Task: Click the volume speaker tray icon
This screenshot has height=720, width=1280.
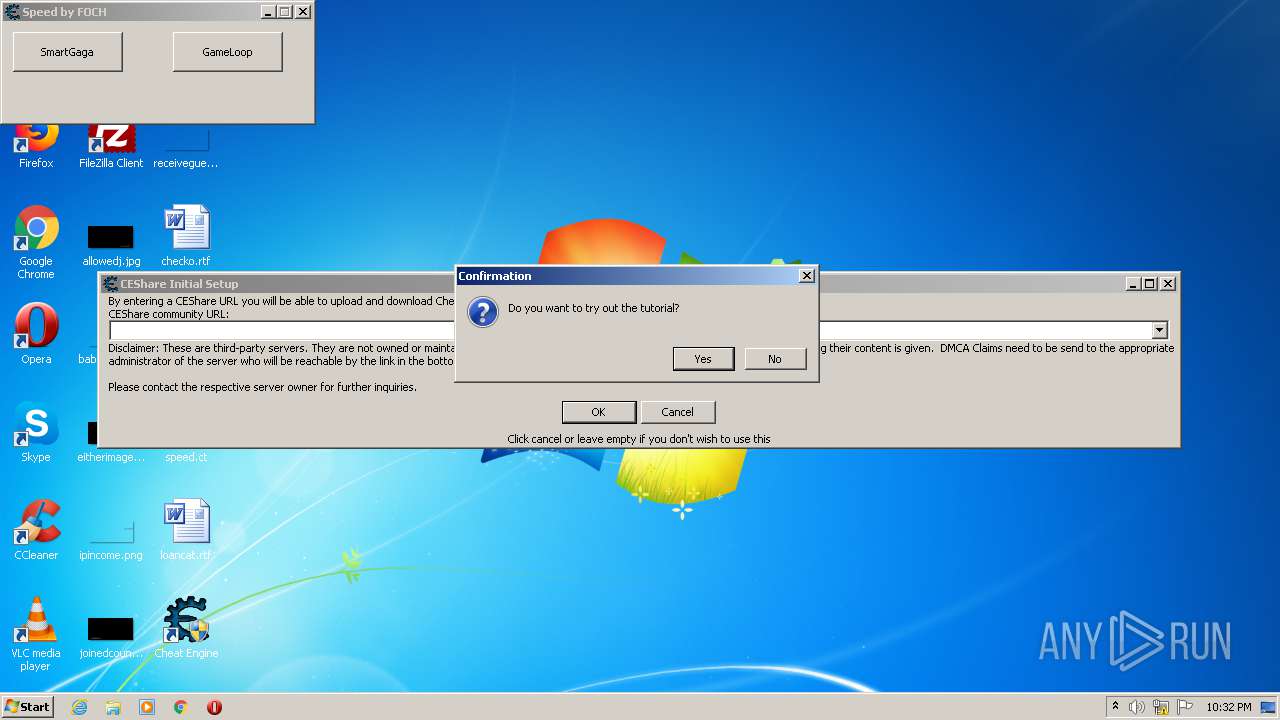Action: click(1137, 707)
